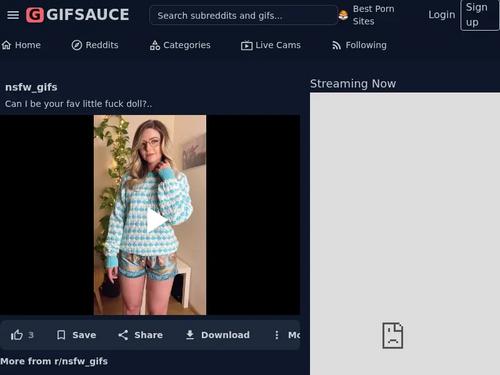The height and width of the screenshot is (375, 500).
Task: Click the like count 3
Action: (31, 335)
